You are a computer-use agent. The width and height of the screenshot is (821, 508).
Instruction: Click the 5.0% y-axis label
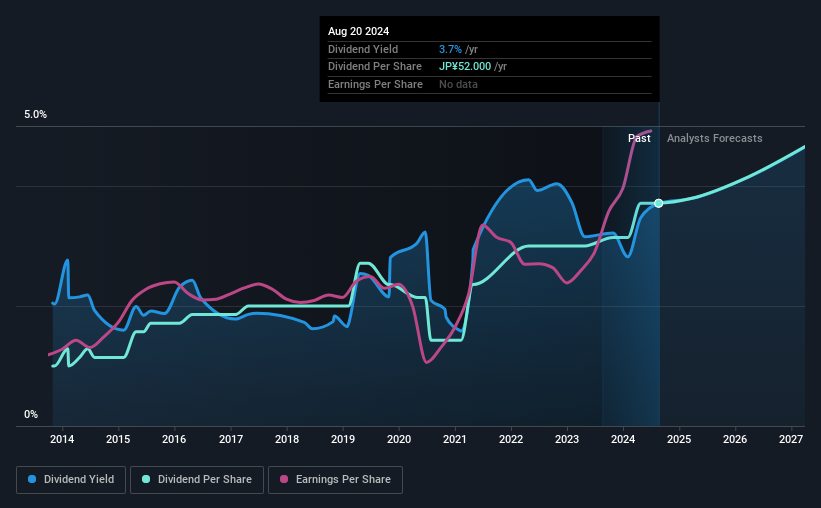[x=35, y=114]
